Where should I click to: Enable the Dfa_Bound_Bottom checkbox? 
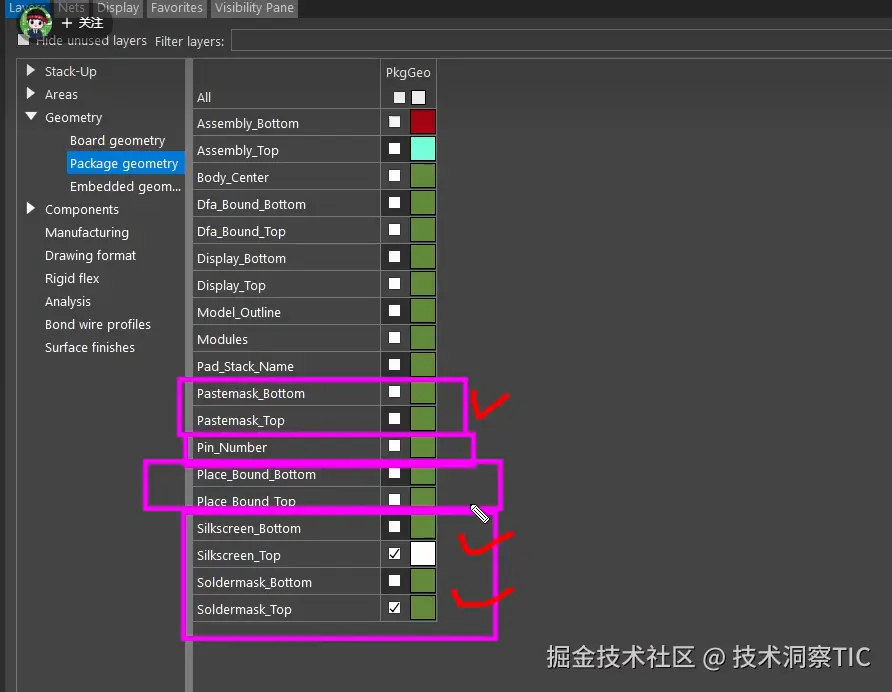coord(394,203)
